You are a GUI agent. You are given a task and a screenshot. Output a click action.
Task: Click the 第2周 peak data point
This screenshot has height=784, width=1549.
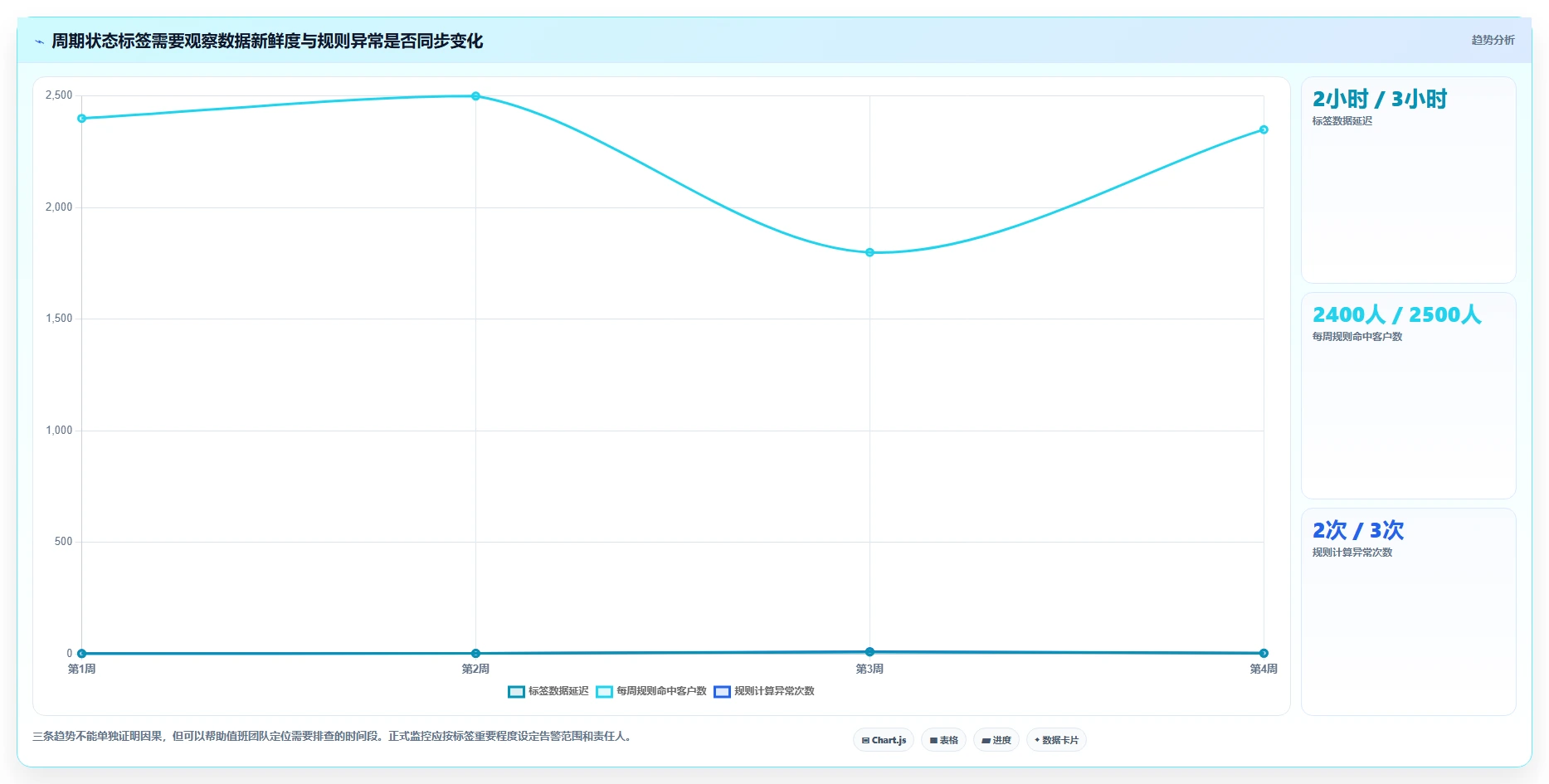point(475,96)
